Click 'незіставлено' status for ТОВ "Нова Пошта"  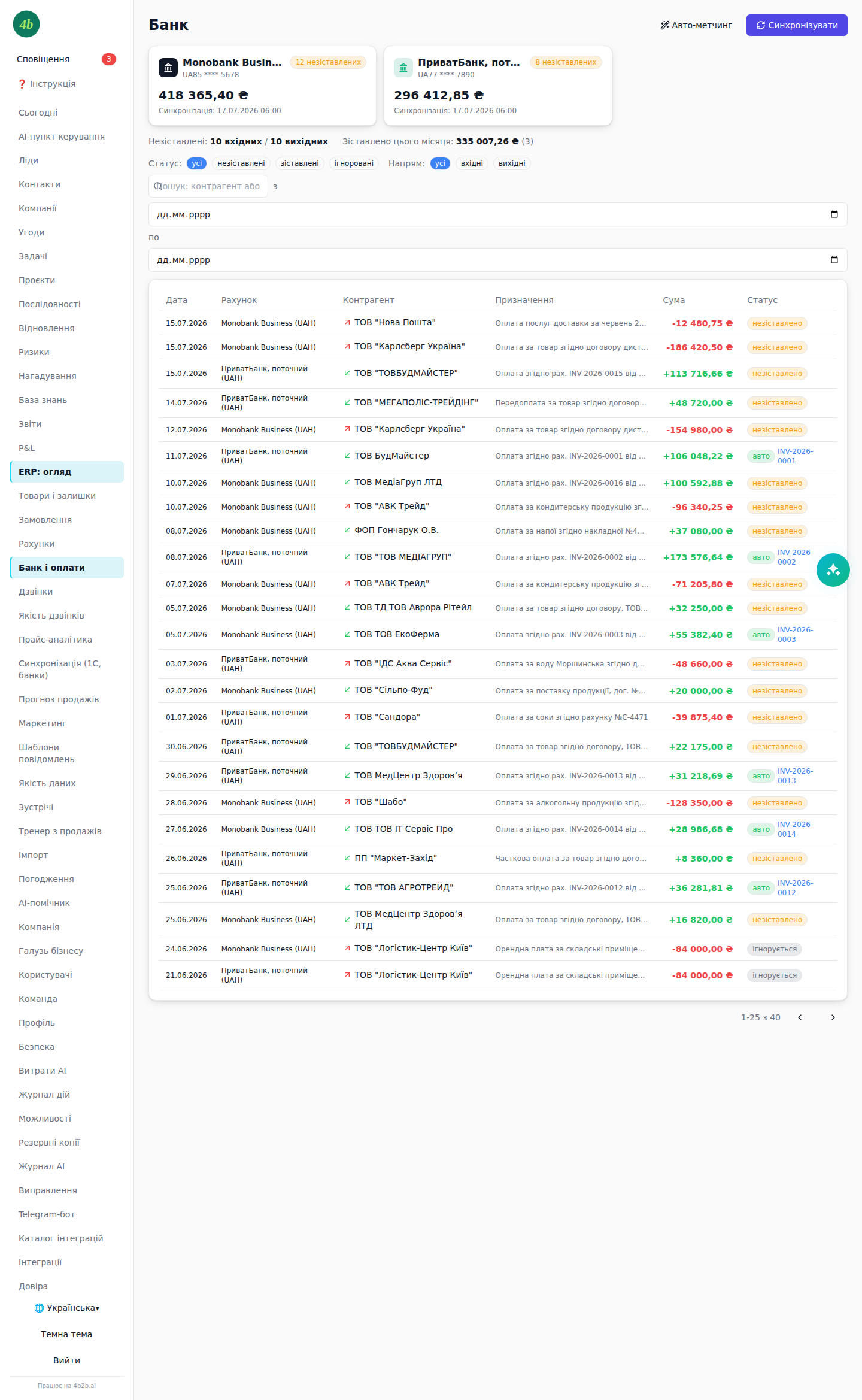(x=777, y=323)
